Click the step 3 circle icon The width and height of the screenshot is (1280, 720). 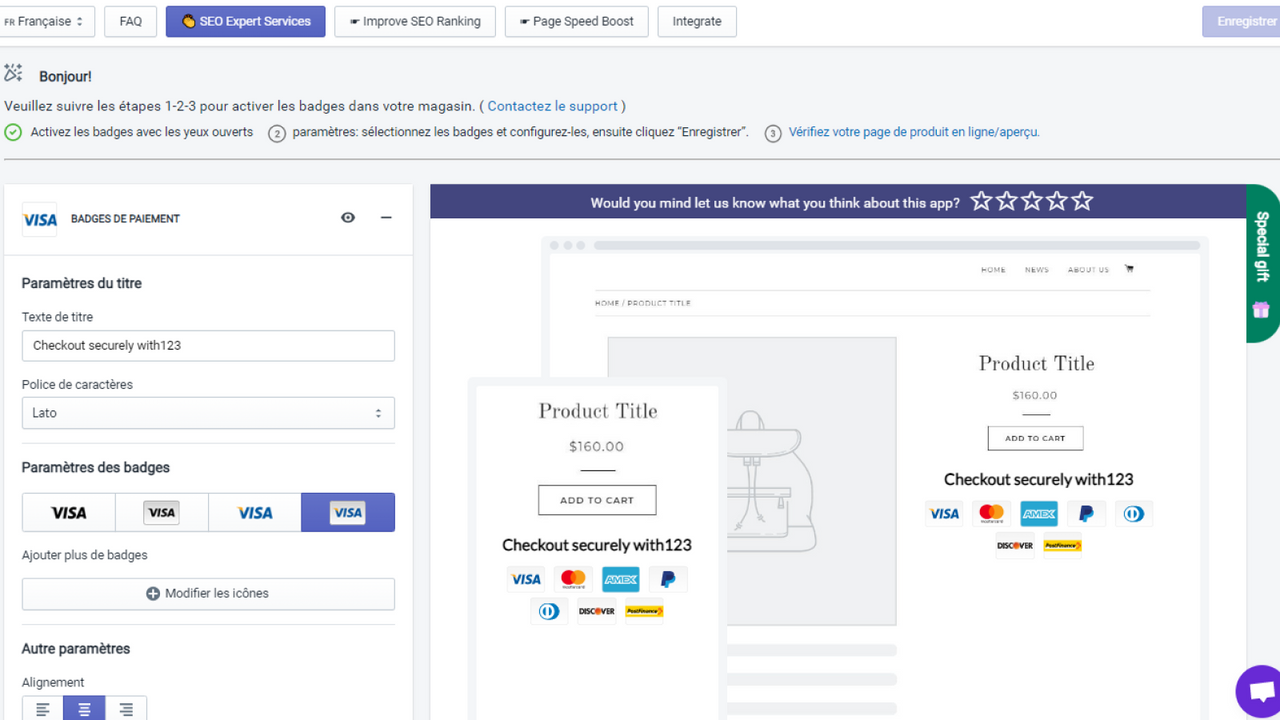773,134
